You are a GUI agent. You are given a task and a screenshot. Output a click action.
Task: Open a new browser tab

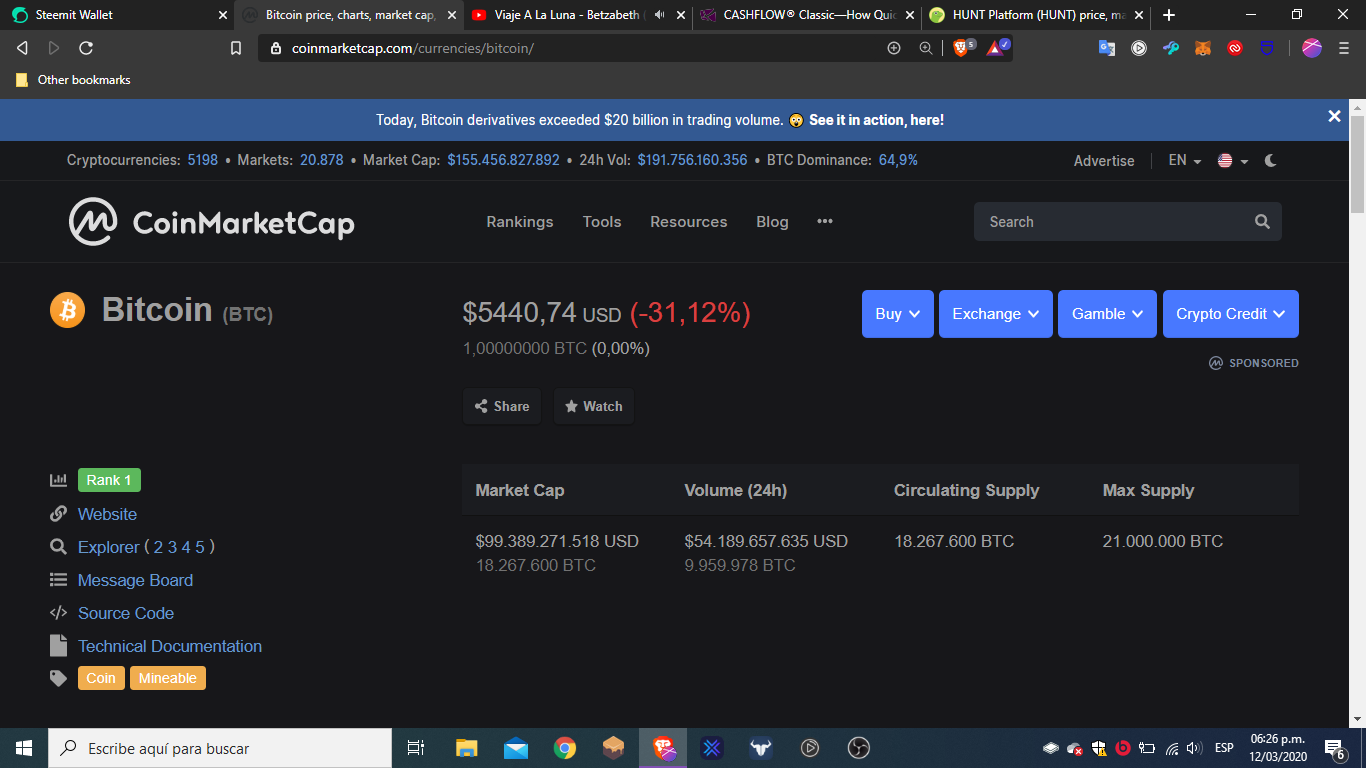click(x=1169, y=15)
